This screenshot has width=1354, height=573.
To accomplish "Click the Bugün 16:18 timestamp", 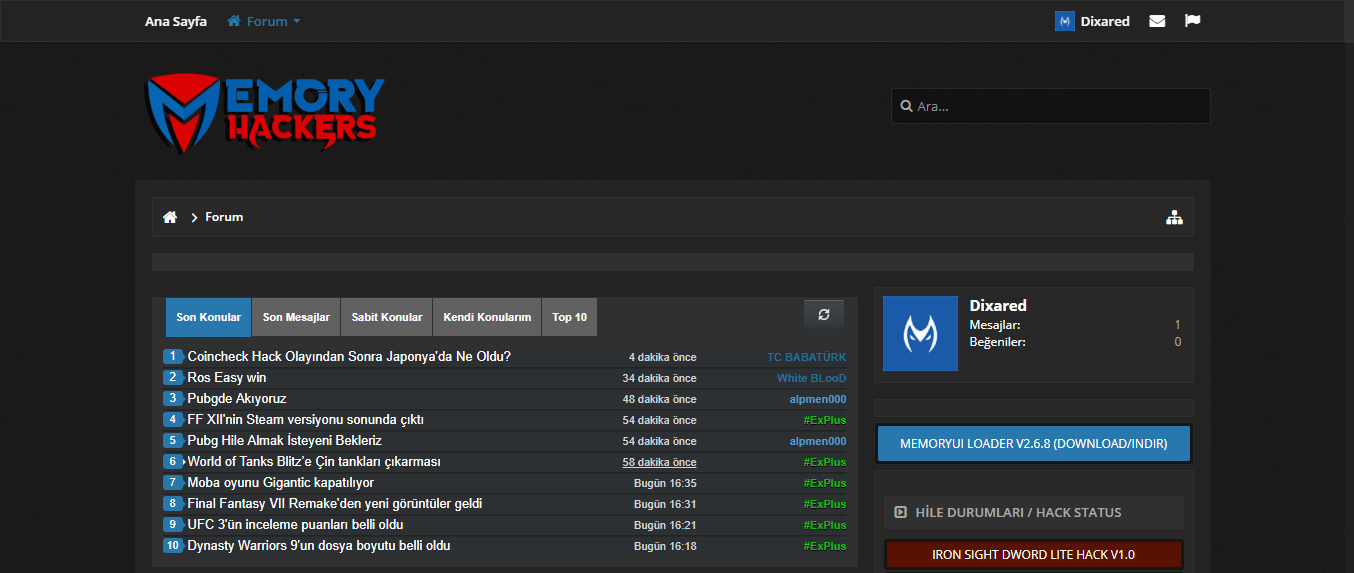I will click(x=665, y=546).
